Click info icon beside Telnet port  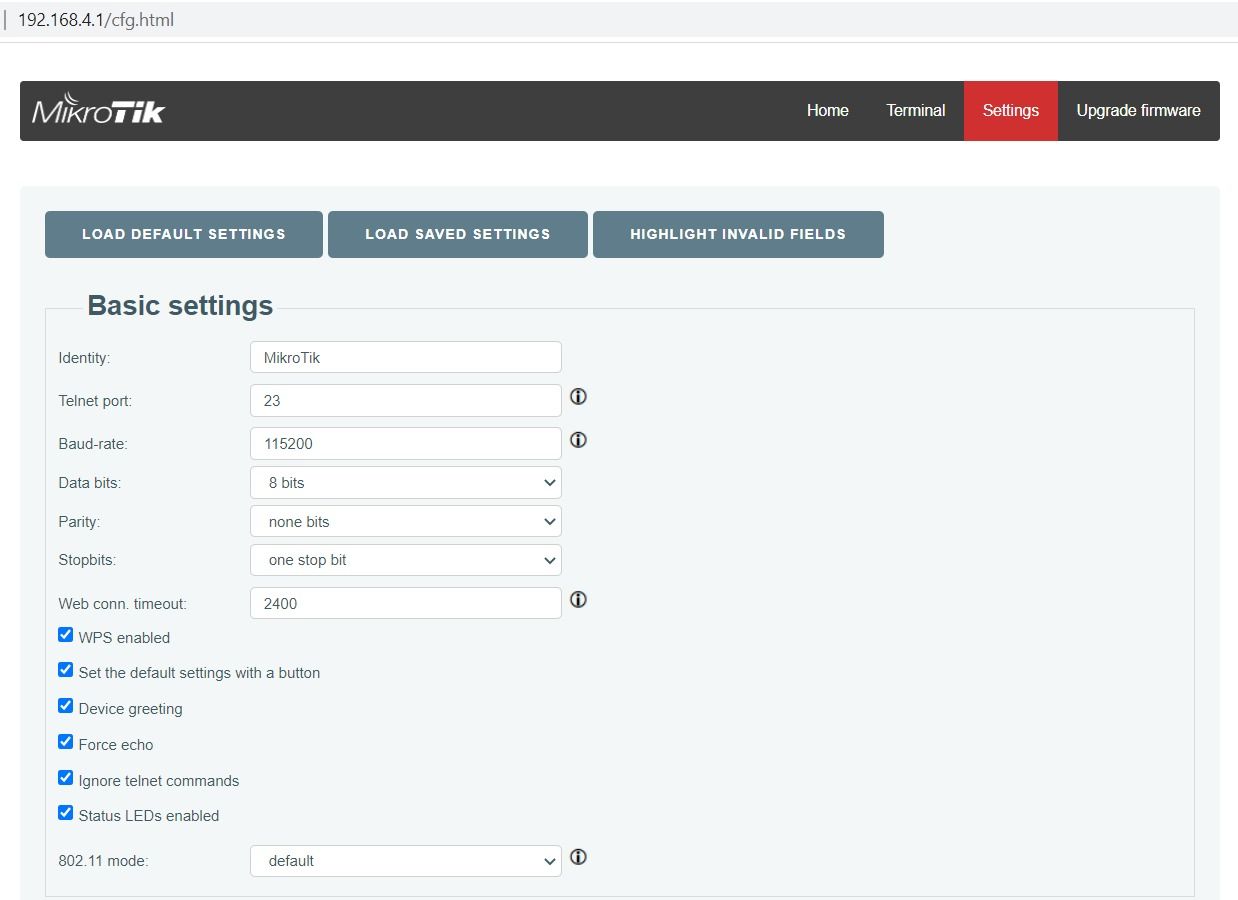(578, 397)
